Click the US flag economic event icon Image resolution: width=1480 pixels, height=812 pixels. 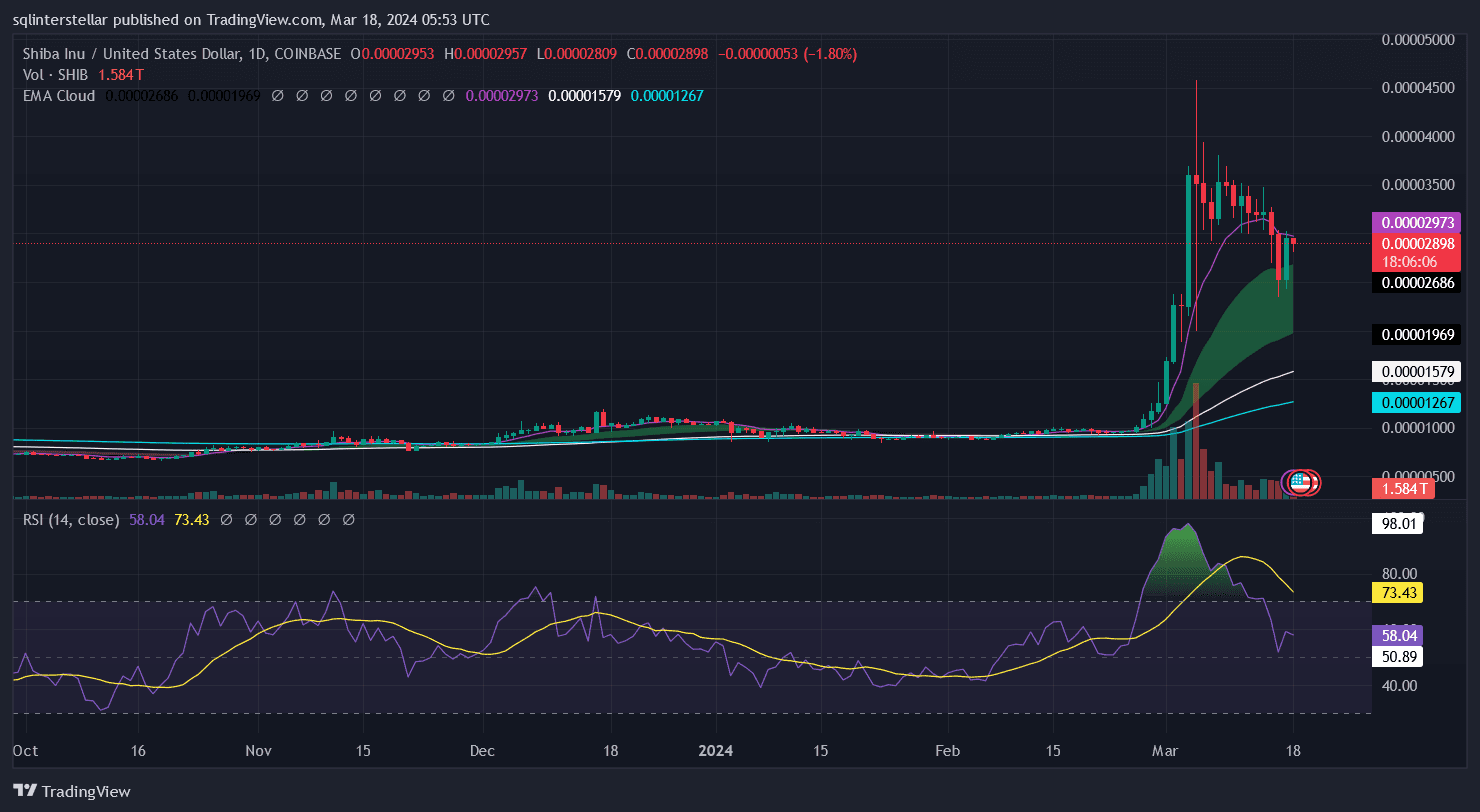[x=1300, y=482]
